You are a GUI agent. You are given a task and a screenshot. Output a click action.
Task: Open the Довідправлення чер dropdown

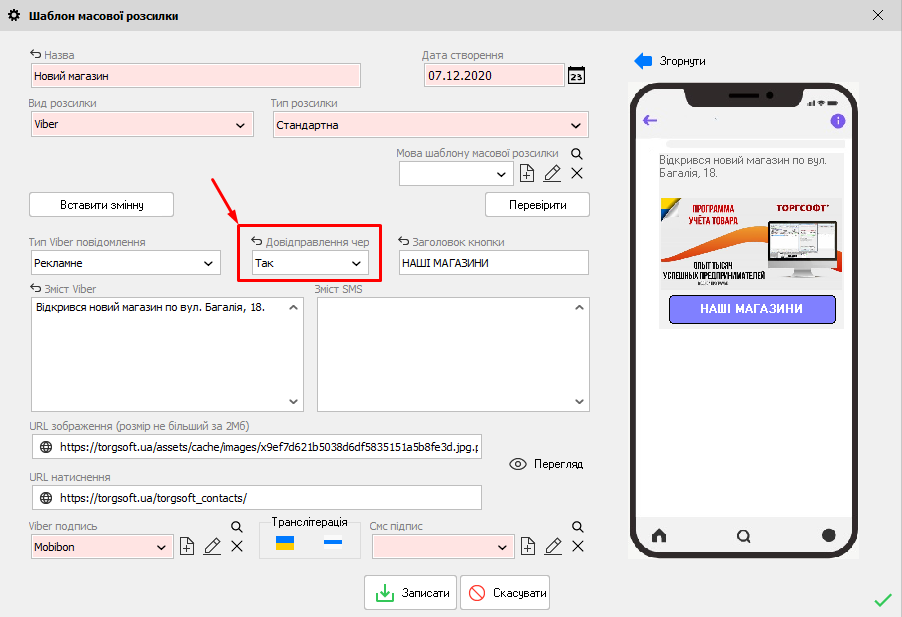tap(355, 263)
